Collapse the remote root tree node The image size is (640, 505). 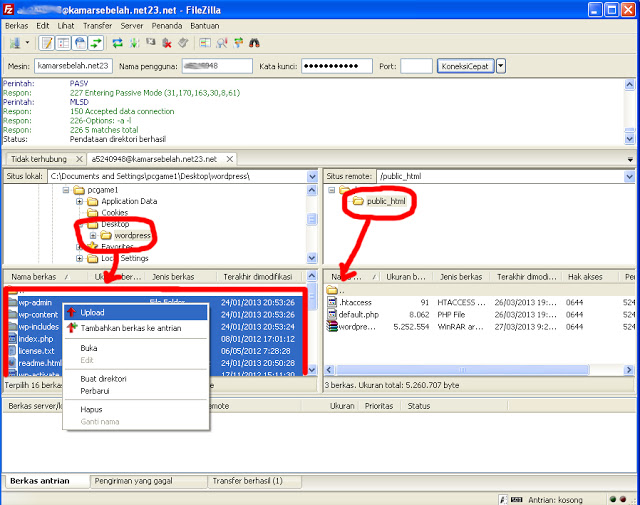pos(331,190)
